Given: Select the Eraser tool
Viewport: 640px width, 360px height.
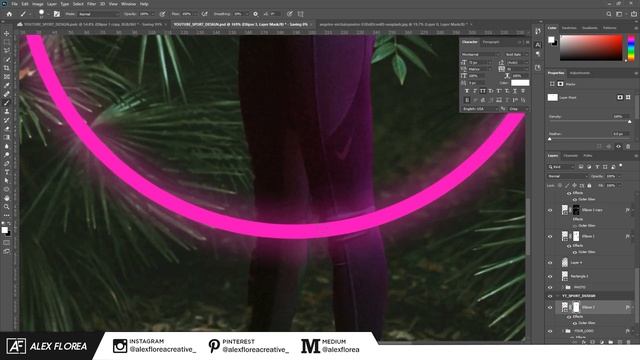Looking at the screenshot, I should (x=7, y=129).
